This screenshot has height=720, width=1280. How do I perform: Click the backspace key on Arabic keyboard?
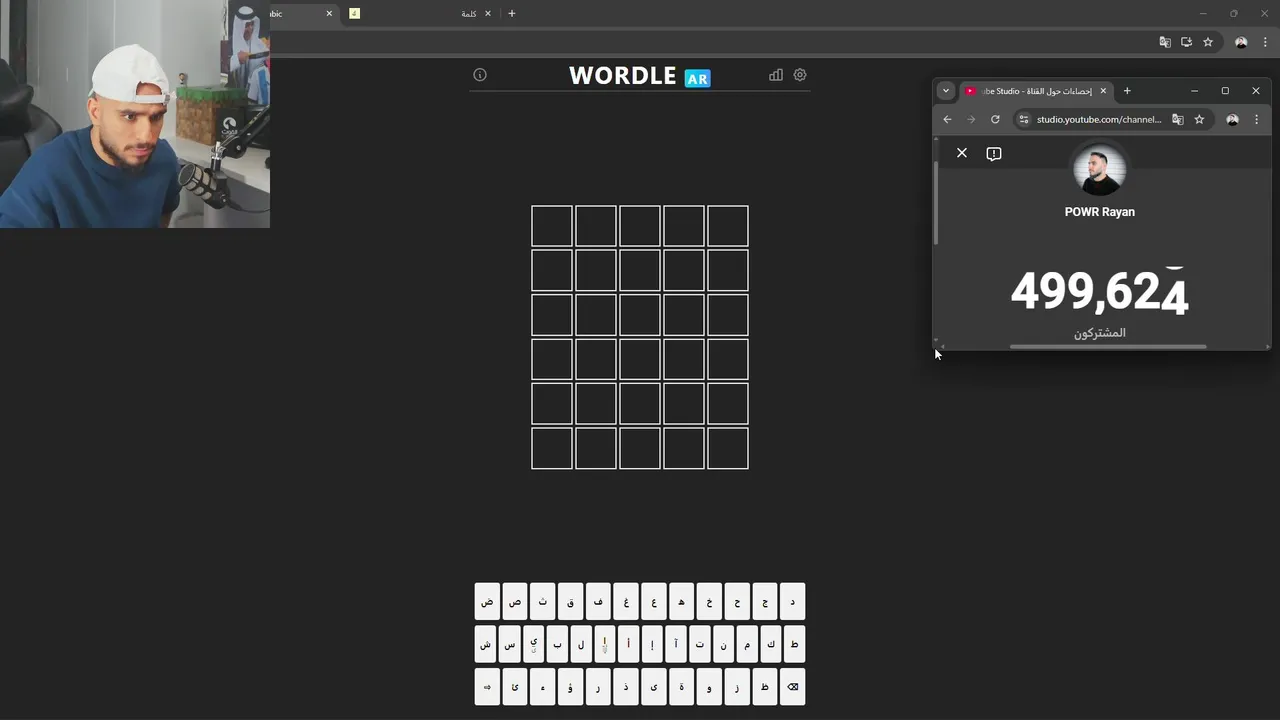point(793,687)
